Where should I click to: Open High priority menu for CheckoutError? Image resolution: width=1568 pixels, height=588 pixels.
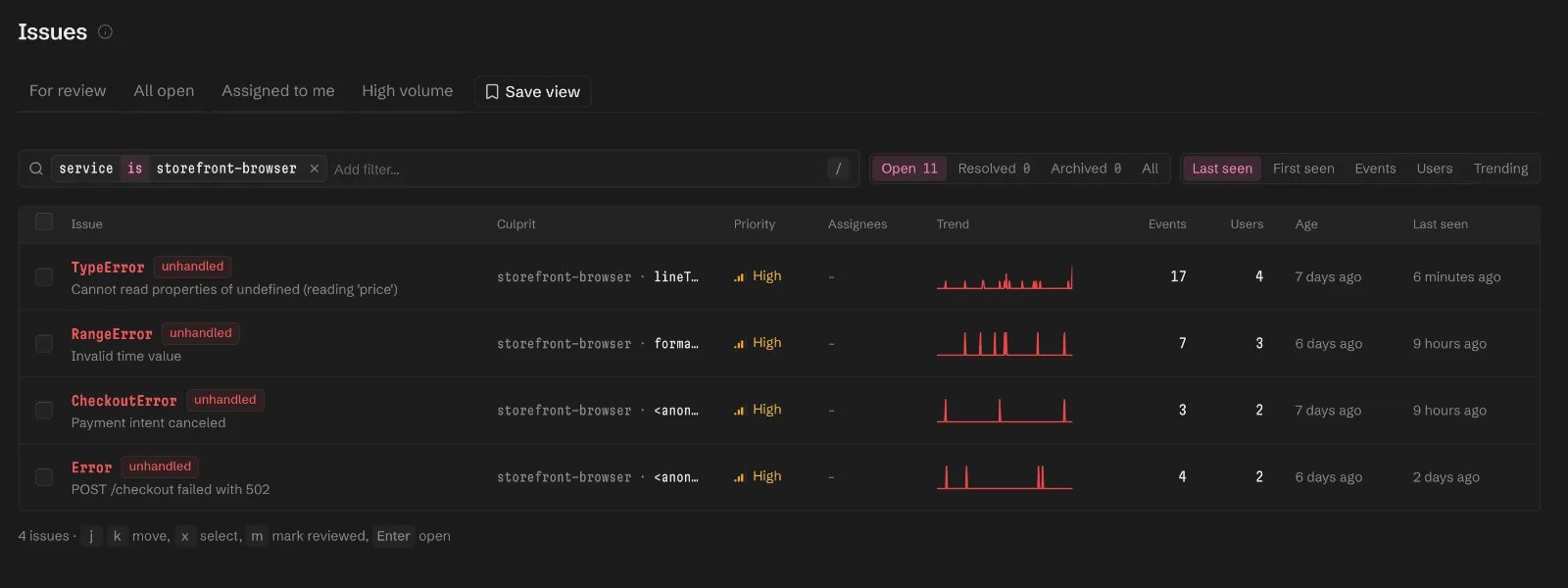point(758,410)
